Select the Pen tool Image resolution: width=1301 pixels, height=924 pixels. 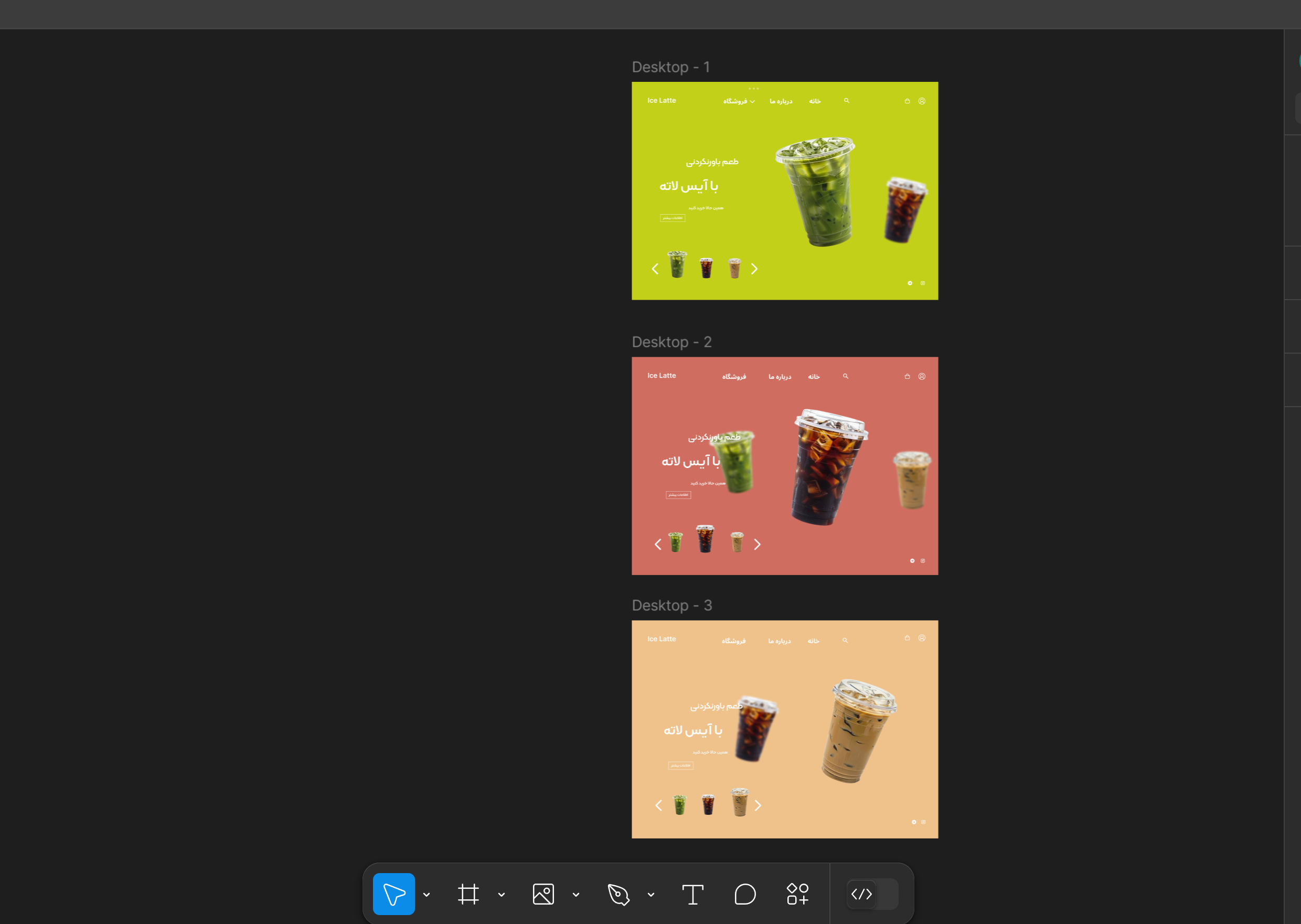[618, 894]
